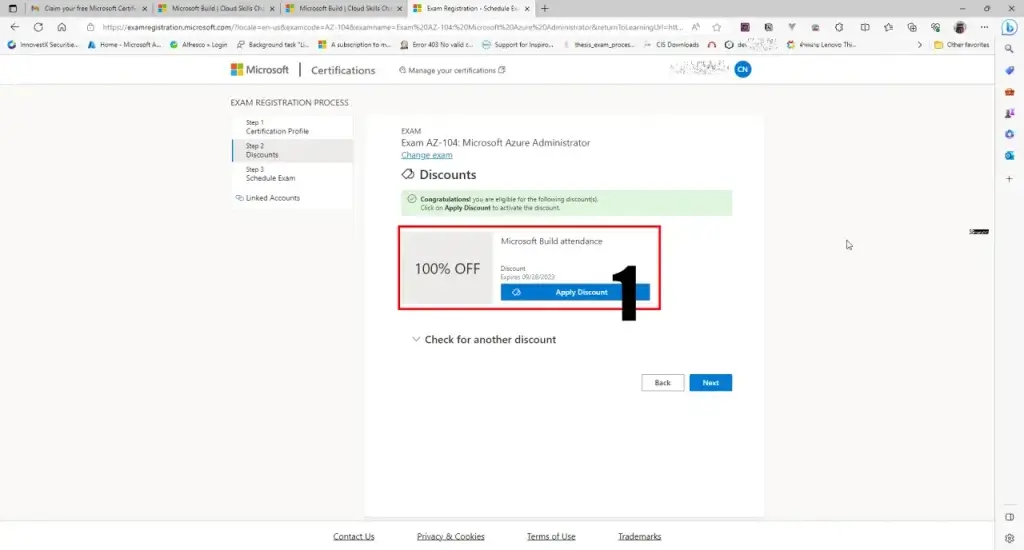Click the Apply Discount button
Screen dimensions: 1024x550
(x=575, y=292)
